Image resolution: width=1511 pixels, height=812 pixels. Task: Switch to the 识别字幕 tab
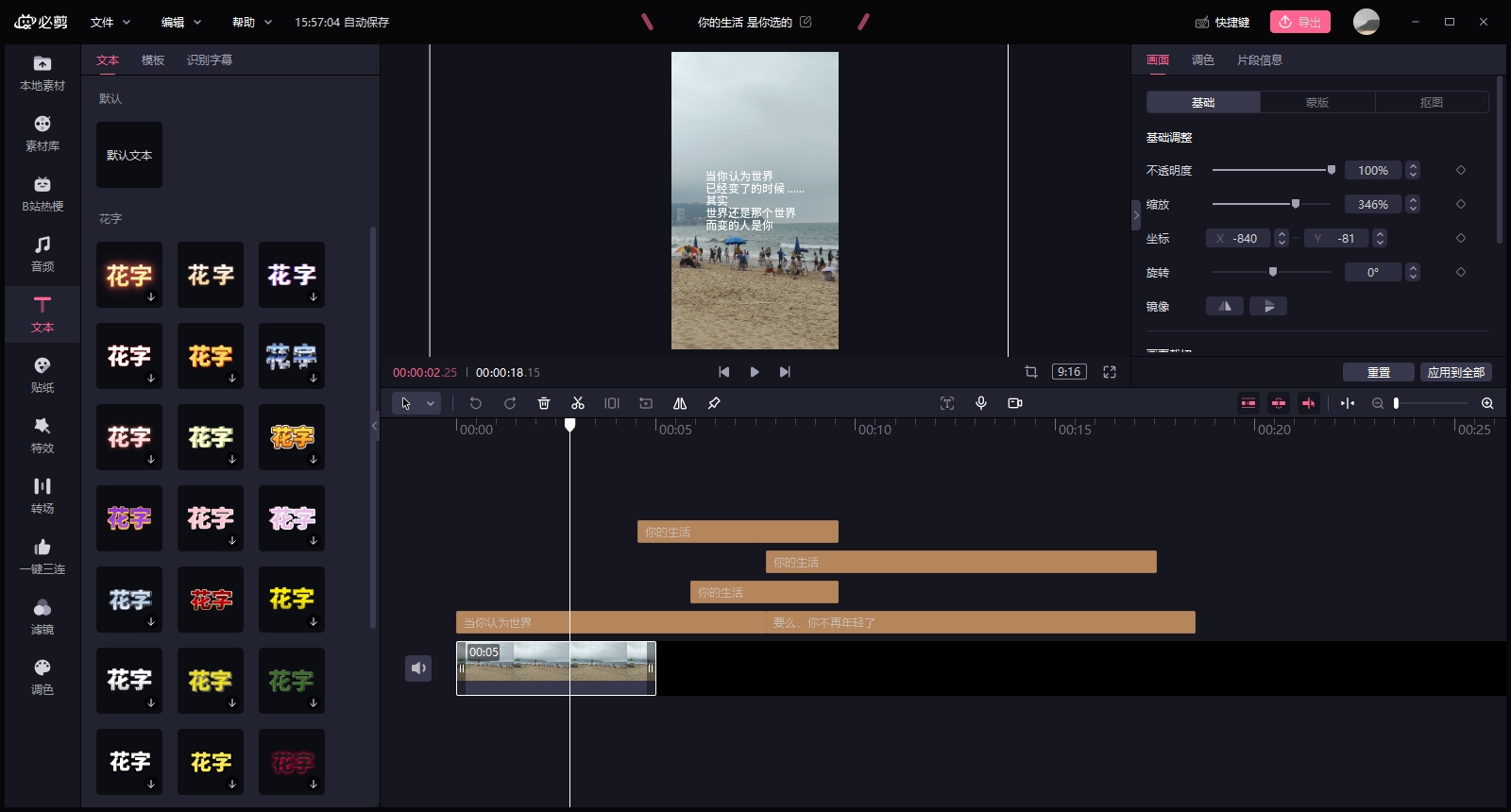[x=210, y=59]
